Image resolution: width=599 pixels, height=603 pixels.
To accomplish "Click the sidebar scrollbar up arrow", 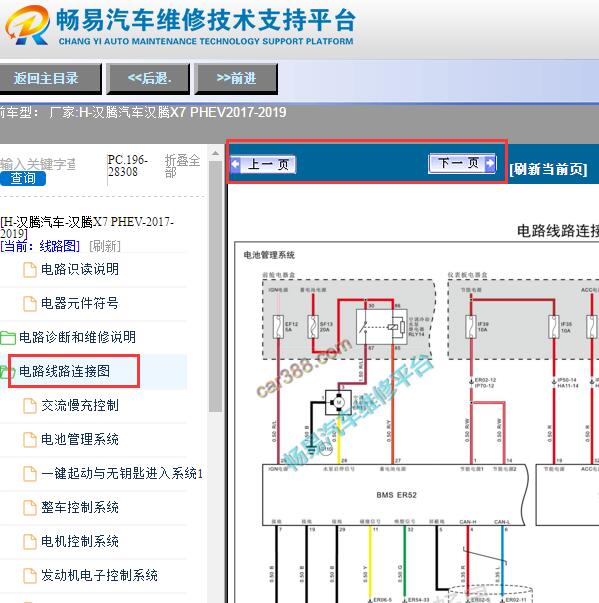I will pyautogui.click(x=216, y=153).
